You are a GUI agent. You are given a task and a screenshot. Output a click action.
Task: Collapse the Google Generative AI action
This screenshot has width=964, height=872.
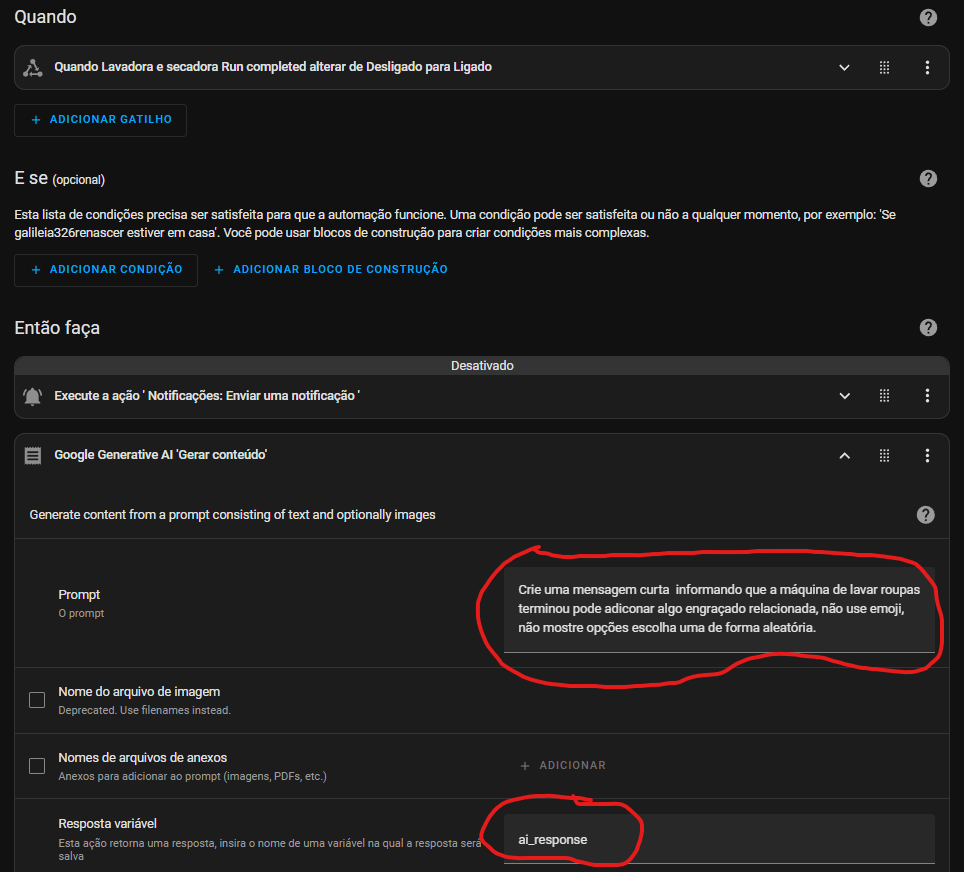(x=844, y=456)
